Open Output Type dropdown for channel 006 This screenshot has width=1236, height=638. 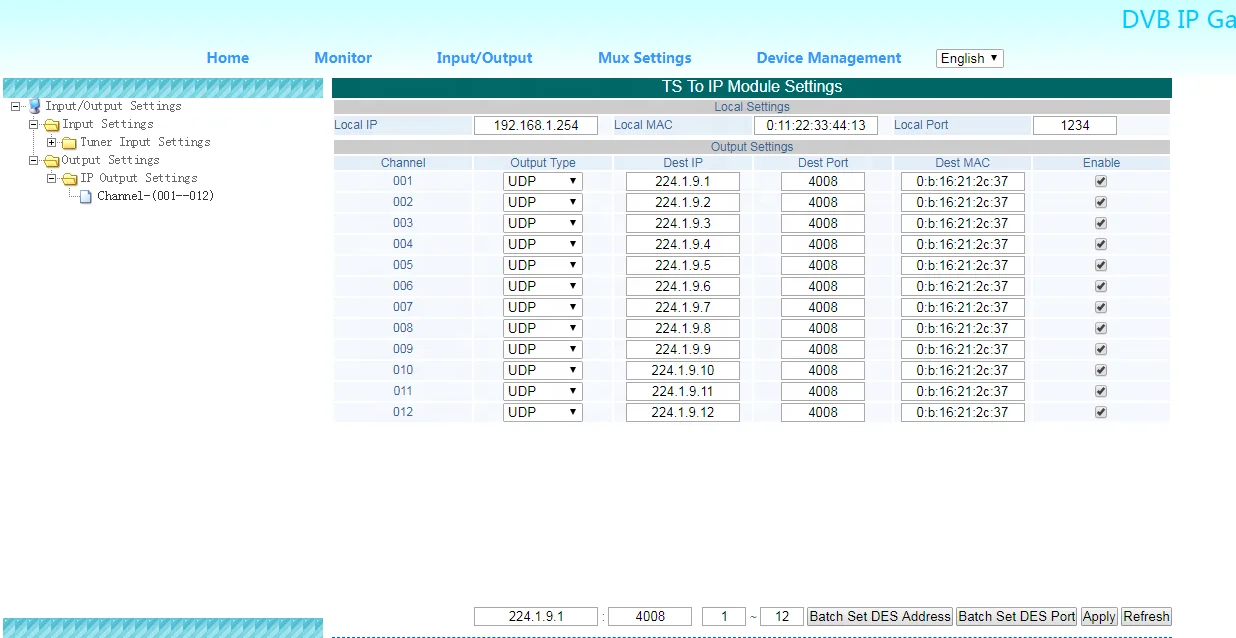pos(543,286)
